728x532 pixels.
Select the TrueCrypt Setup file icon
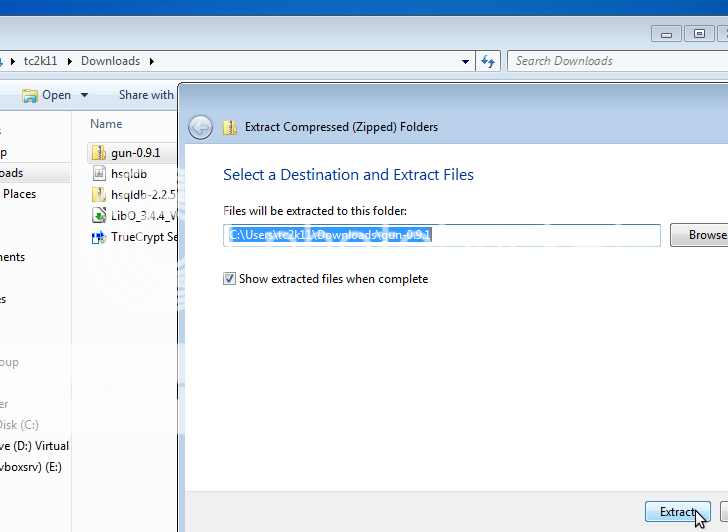click(x=98, y=237)
